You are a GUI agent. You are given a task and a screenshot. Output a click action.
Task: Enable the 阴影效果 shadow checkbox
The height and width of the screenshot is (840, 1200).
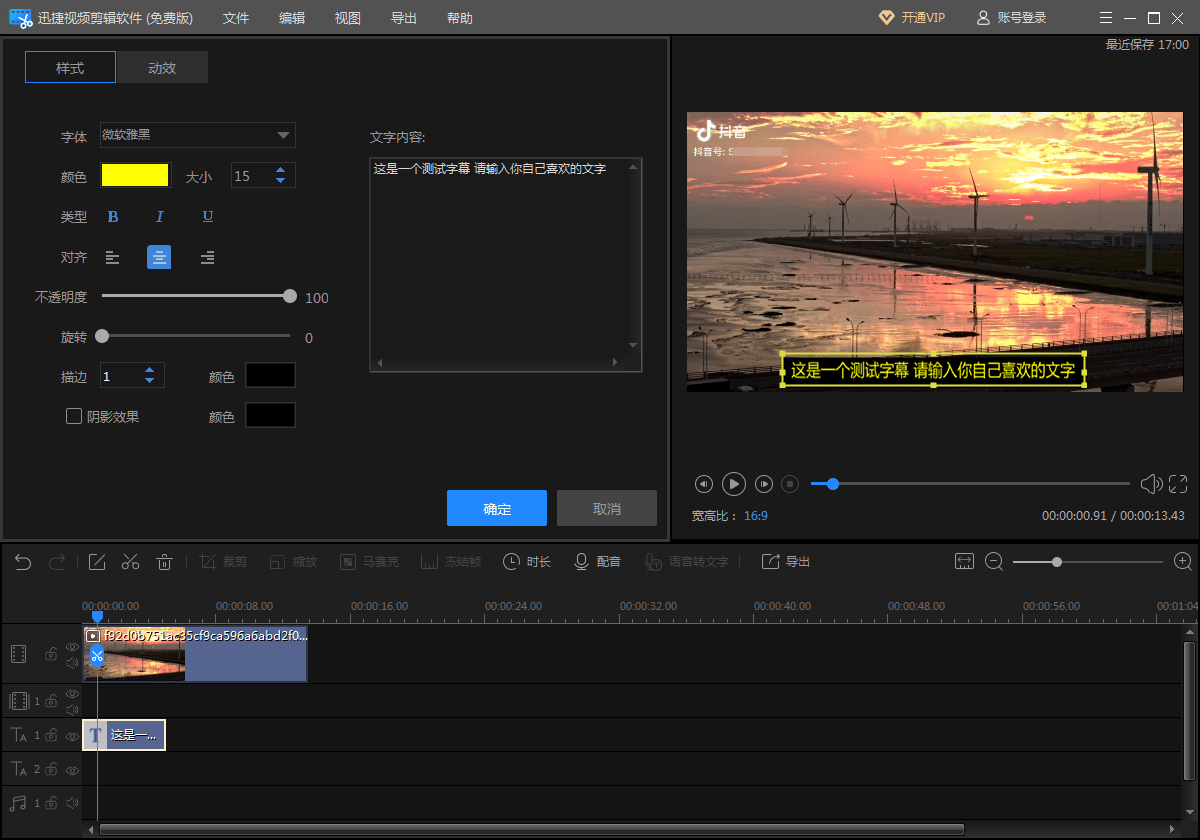(x=74, y=416)
